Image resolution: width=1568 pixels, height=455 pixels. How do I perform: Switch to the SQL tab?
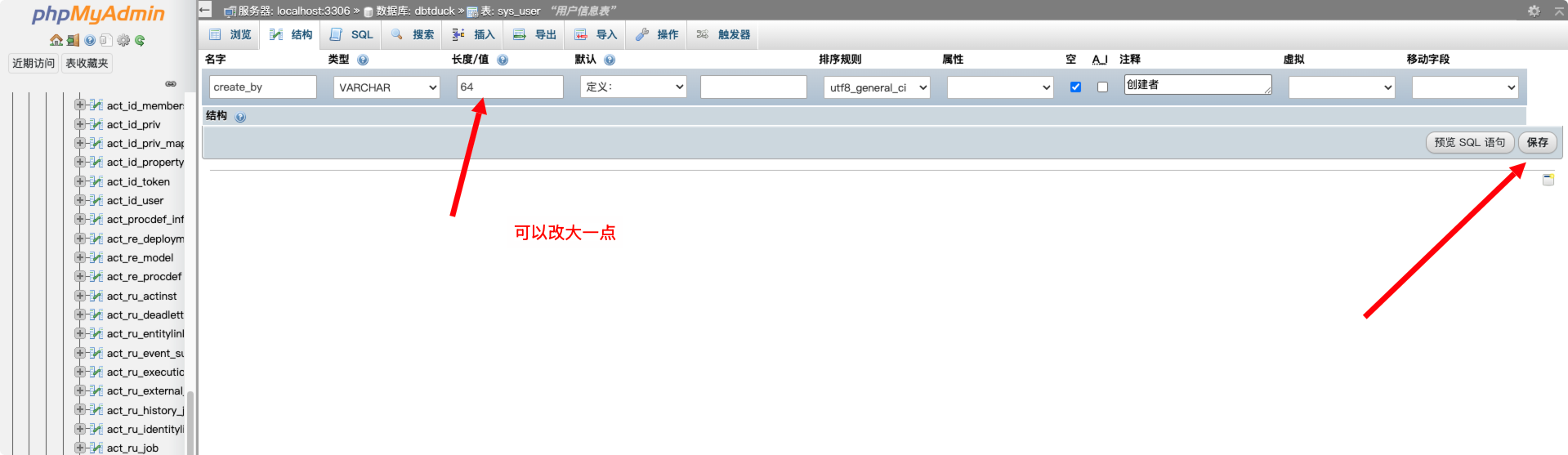point(351,34)
